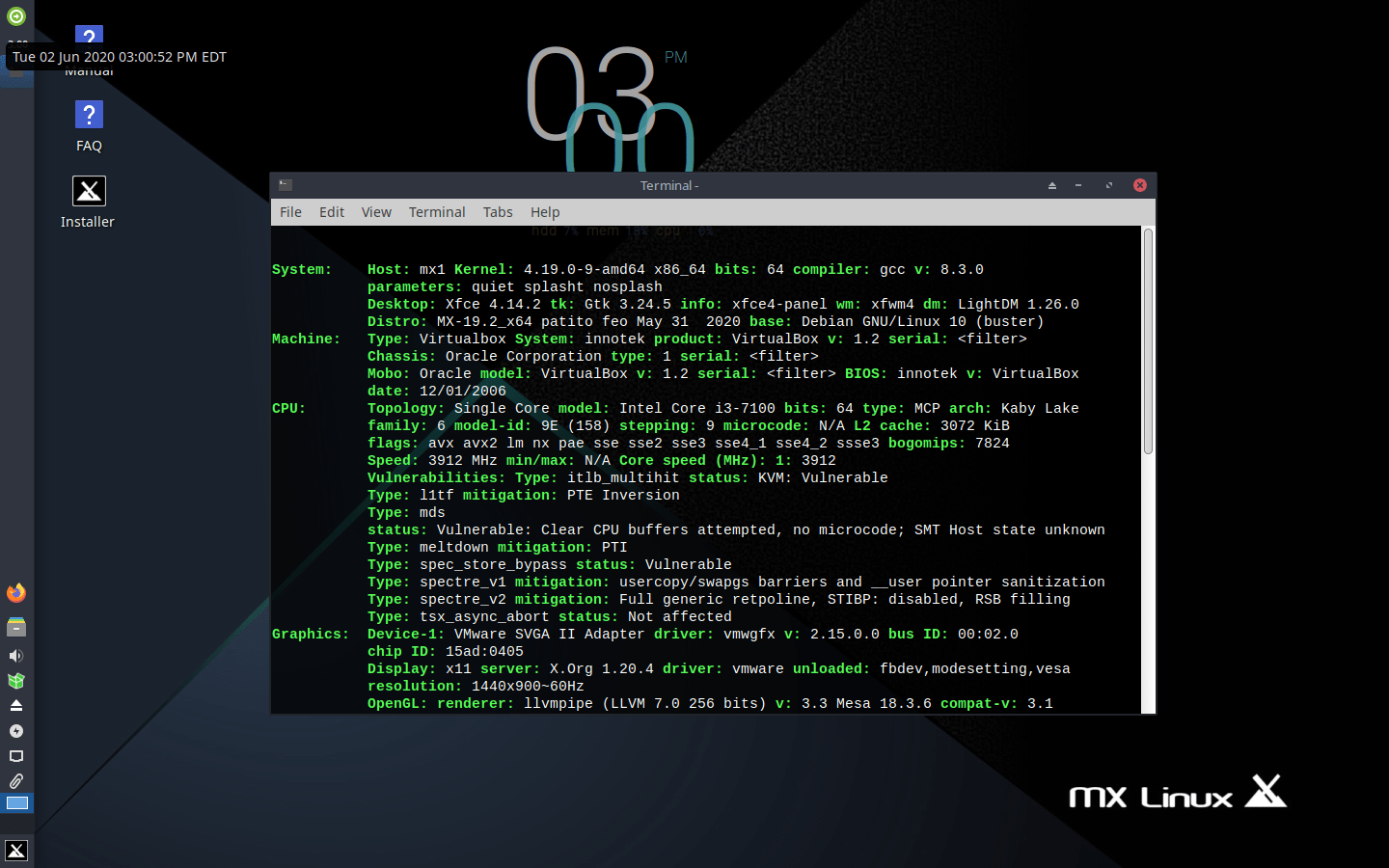Click the display settings panel icon

15,756
